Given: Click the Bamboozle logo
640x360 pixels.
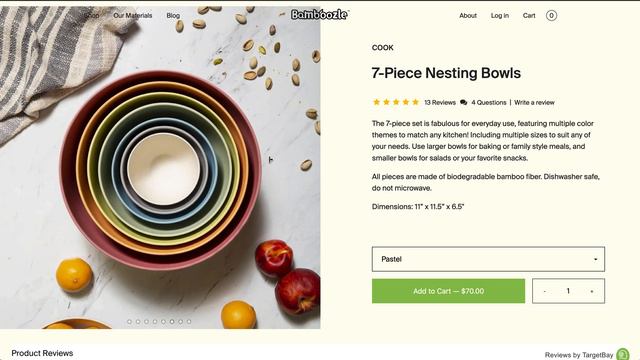Looking at the screenshot, I should [320, 15].
